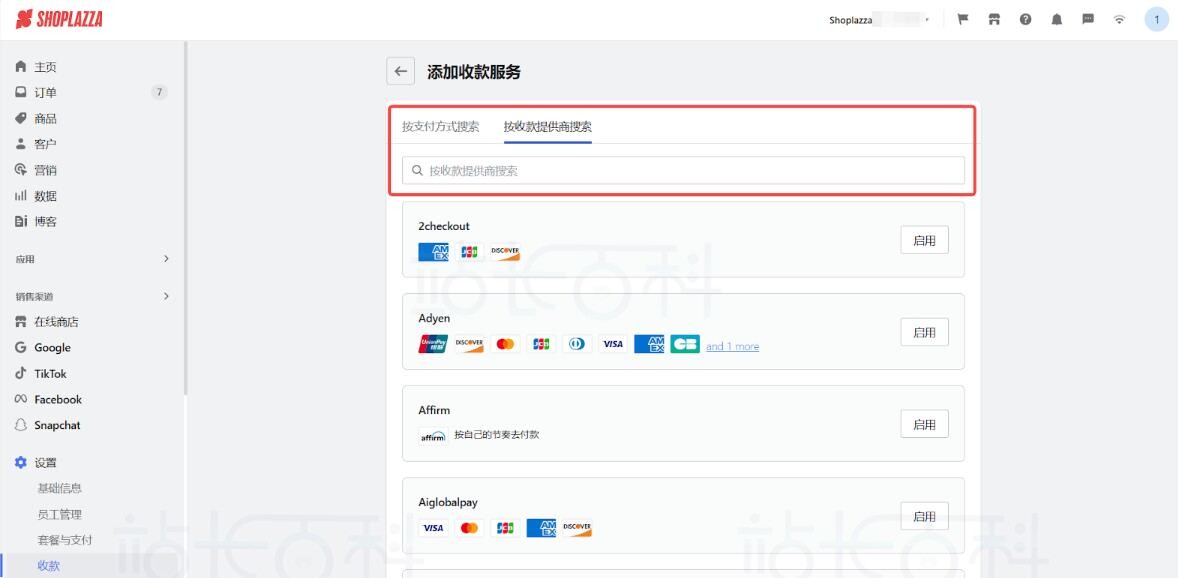Image resolution: width=1178 pixels, height=578 pixels.
Task: Open the Shoplazza store dropdown
Action: [879, 20]
